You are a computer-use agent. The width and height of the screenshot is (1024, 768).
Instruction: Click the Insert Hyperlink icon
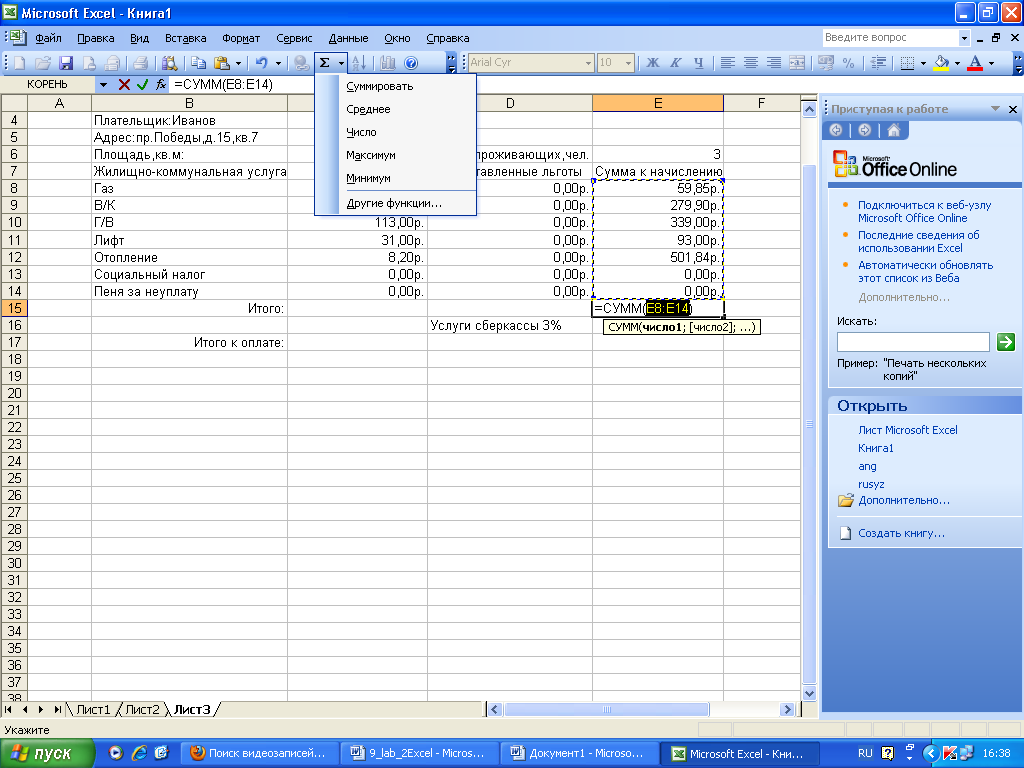(x=301, y=63)
